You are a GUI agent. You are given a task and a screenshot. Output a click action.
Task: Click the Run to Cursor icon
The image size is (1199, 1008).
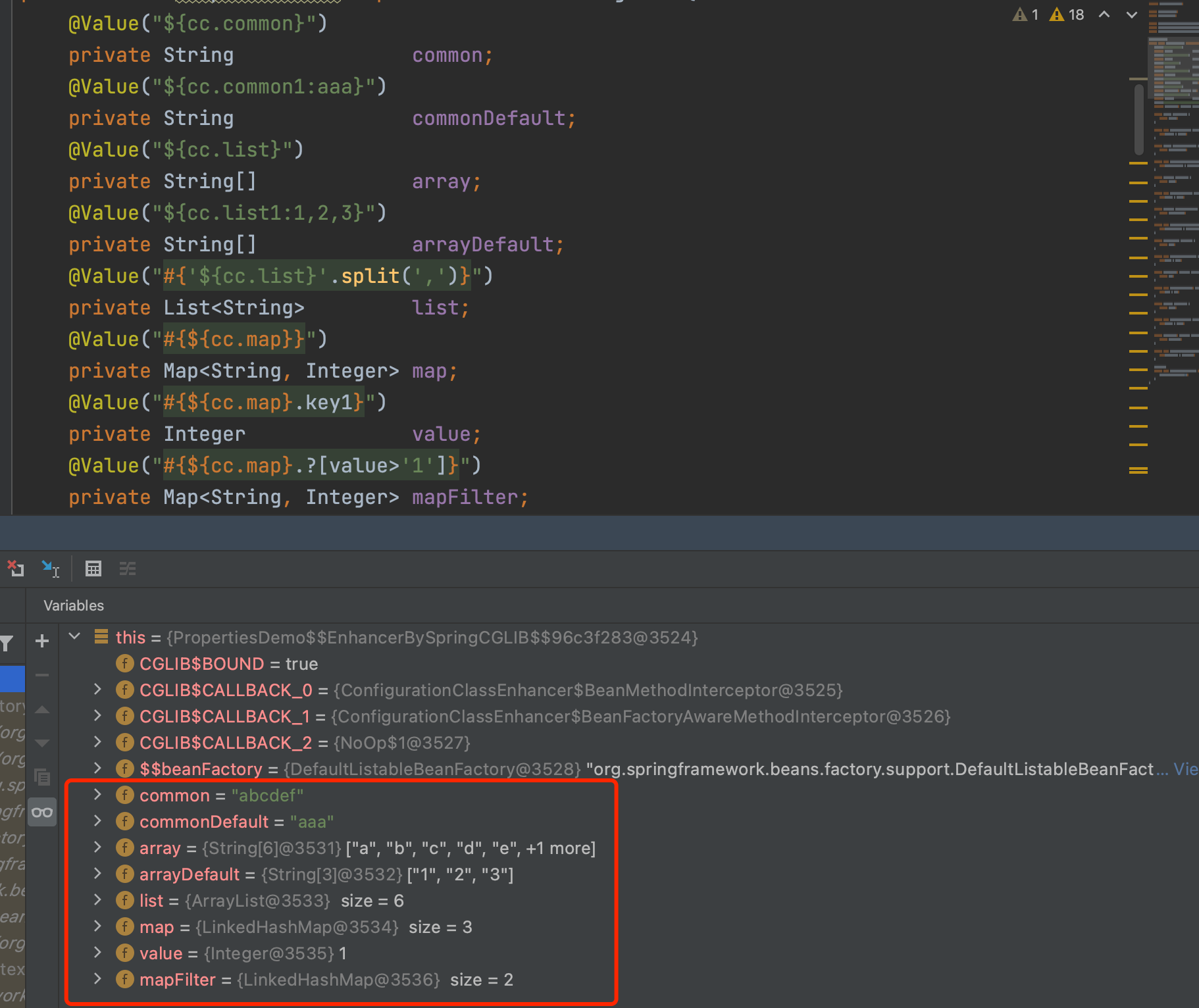(x=51, y=568)
